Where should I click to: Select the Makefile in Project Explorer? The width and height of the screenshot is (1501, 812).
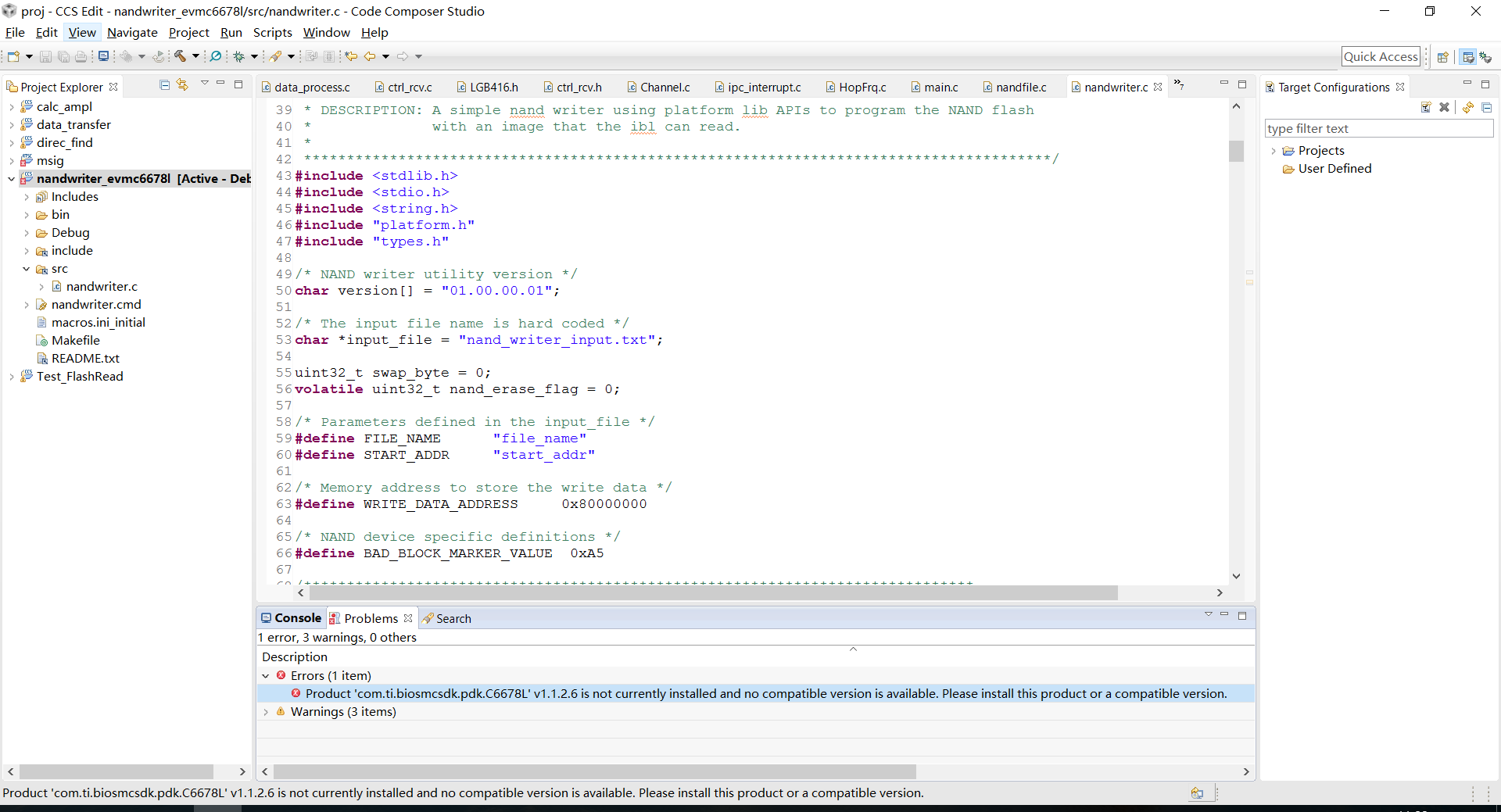[x=75, y=341]
